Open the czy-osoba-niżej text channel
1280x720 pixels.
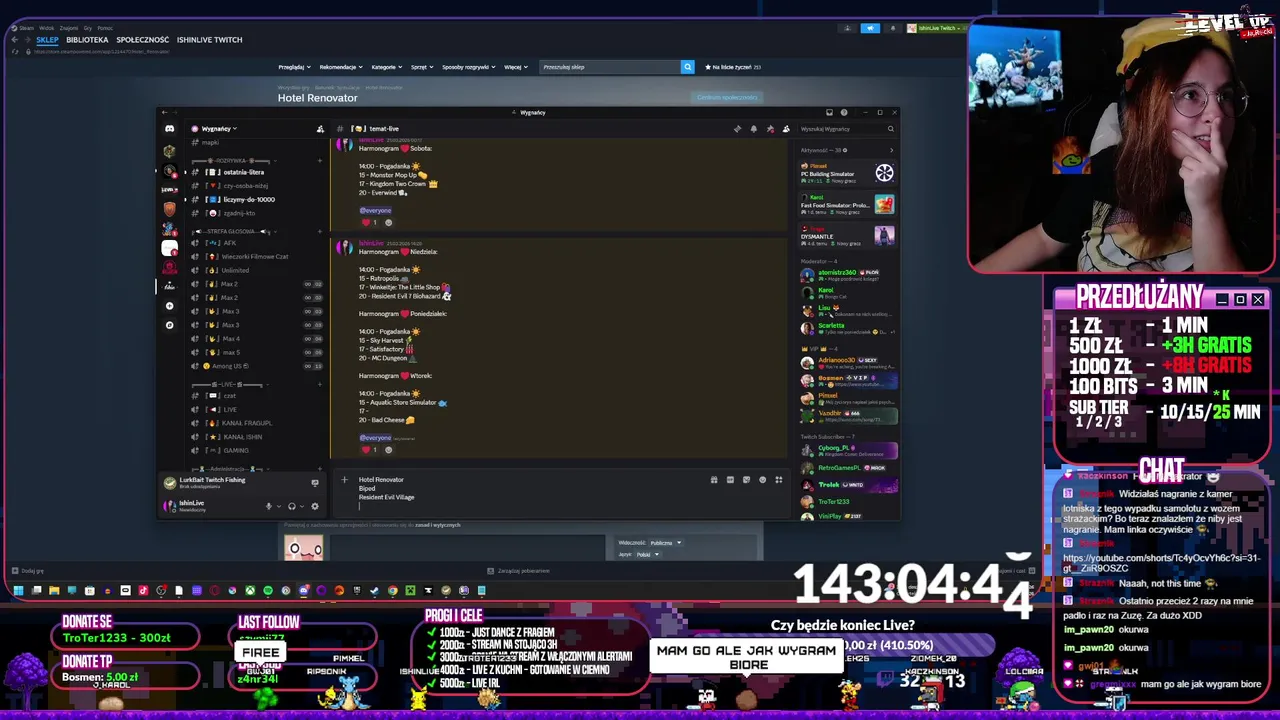245,185
